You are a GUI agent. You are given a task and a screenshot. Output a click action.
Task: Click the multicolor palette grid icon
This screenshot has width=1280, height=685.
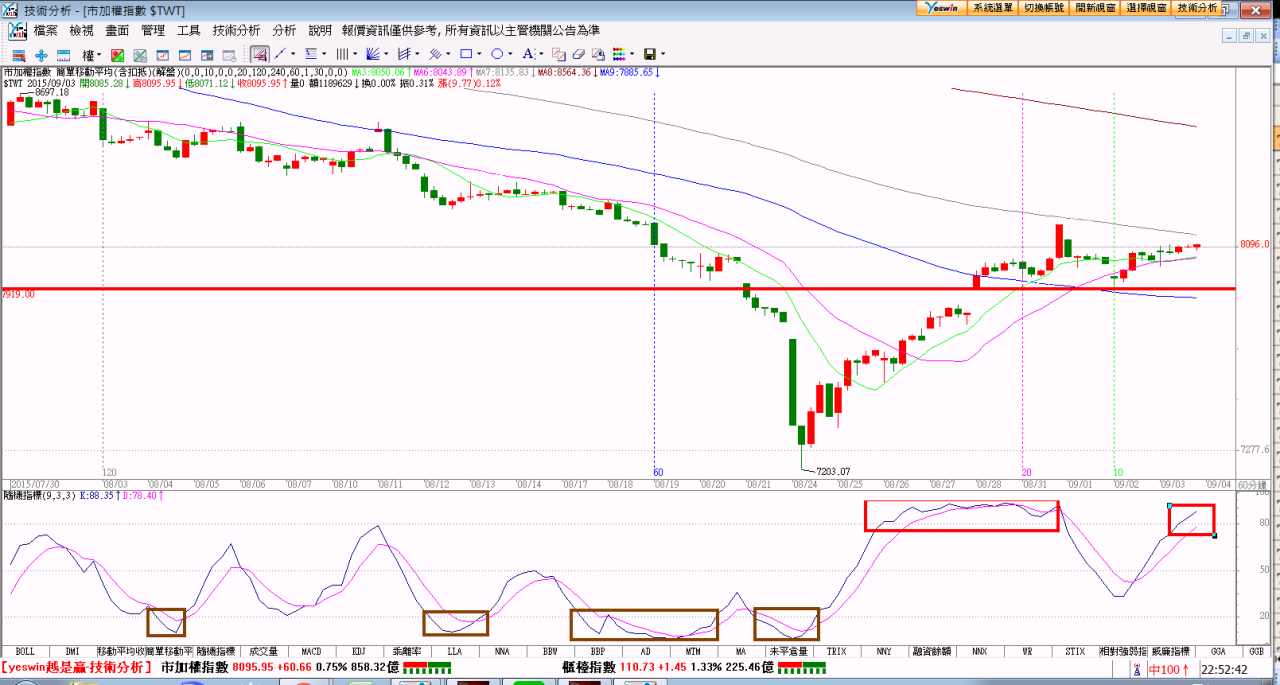pyautogui.click(x=619, y=54)
